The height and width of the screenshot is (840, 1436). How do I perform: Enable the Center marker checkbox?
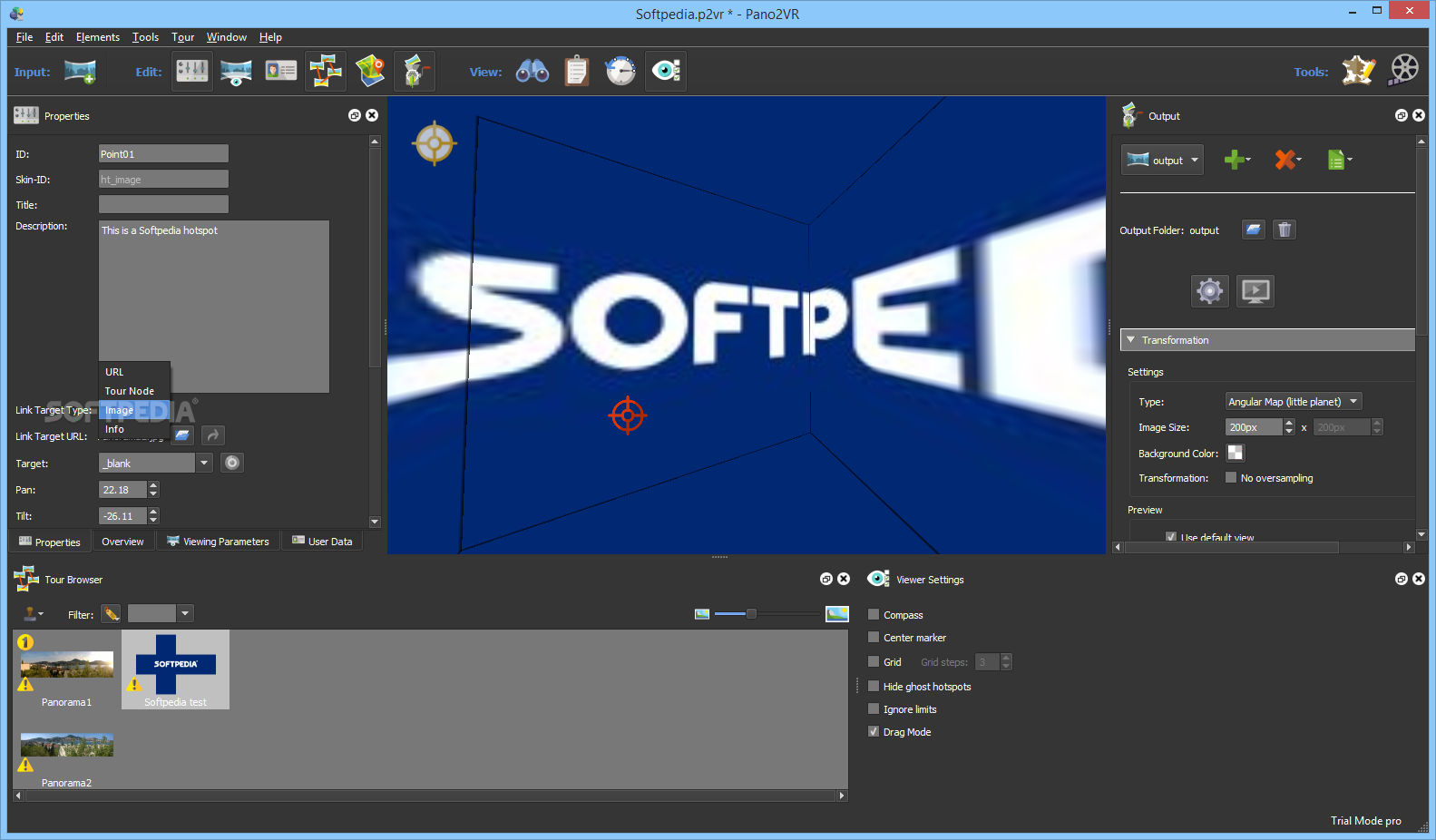coord(874,637)
